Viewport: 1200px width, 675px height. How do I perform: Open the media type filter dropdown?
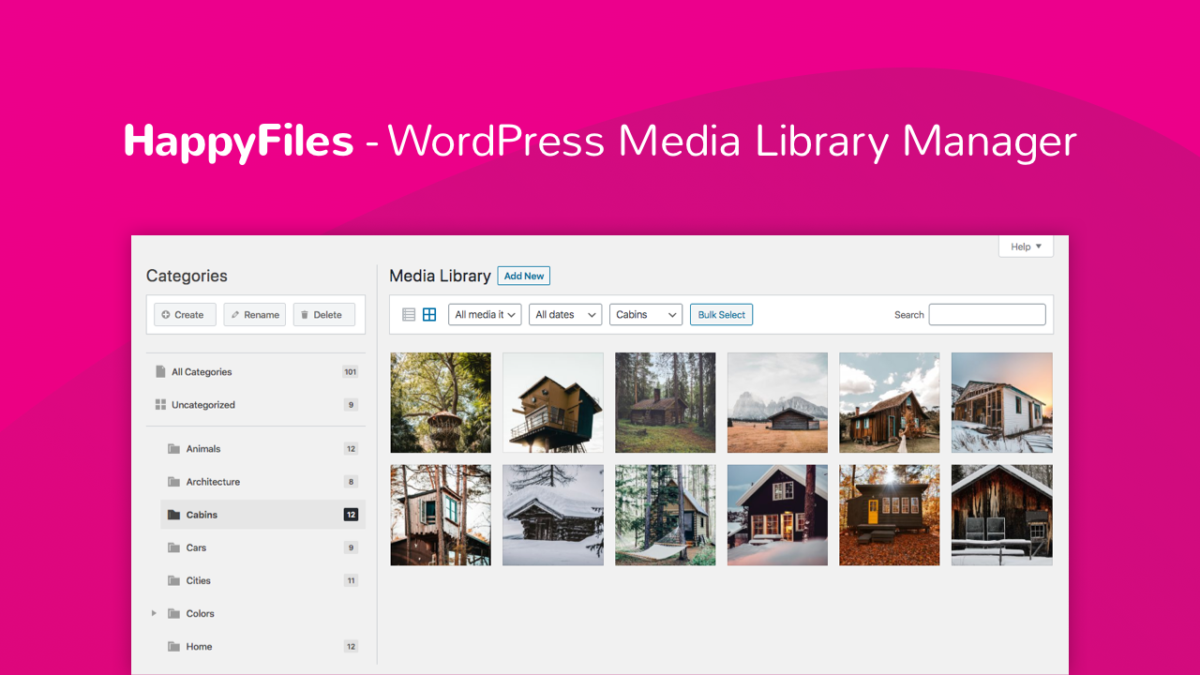[x=484, y=314]
